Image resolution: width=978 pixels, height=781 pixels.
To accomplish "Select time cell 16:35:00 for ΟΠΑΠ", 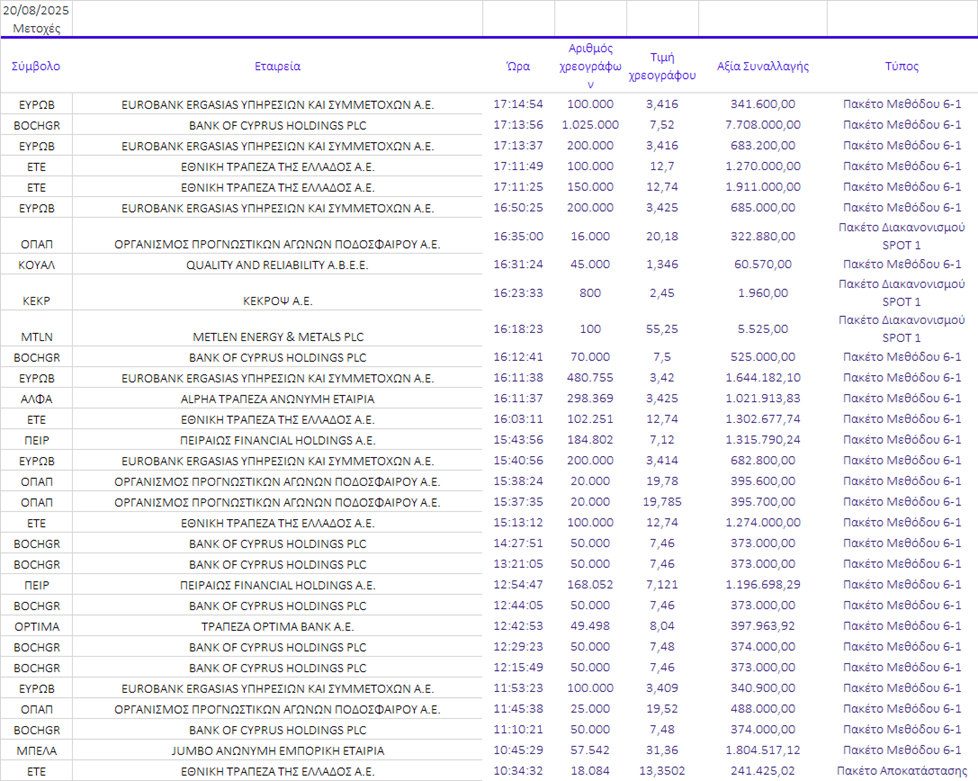I will point(518,236).
